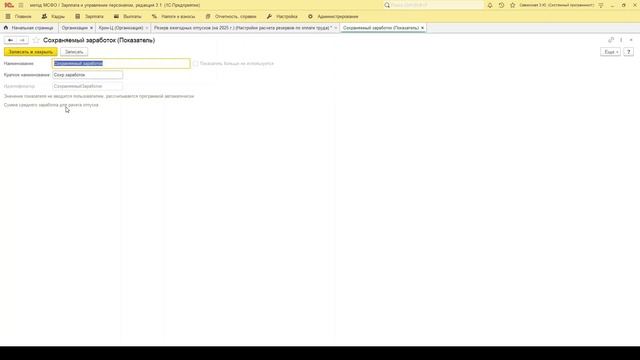Expand the Еще dropdown menu

(x=610, y=52)
